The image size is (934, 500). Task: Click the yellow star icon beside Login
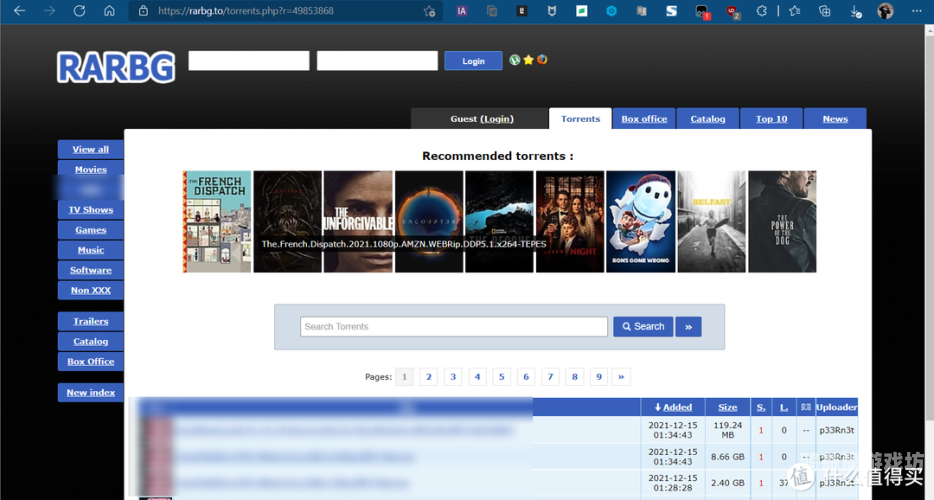(528, 60)
